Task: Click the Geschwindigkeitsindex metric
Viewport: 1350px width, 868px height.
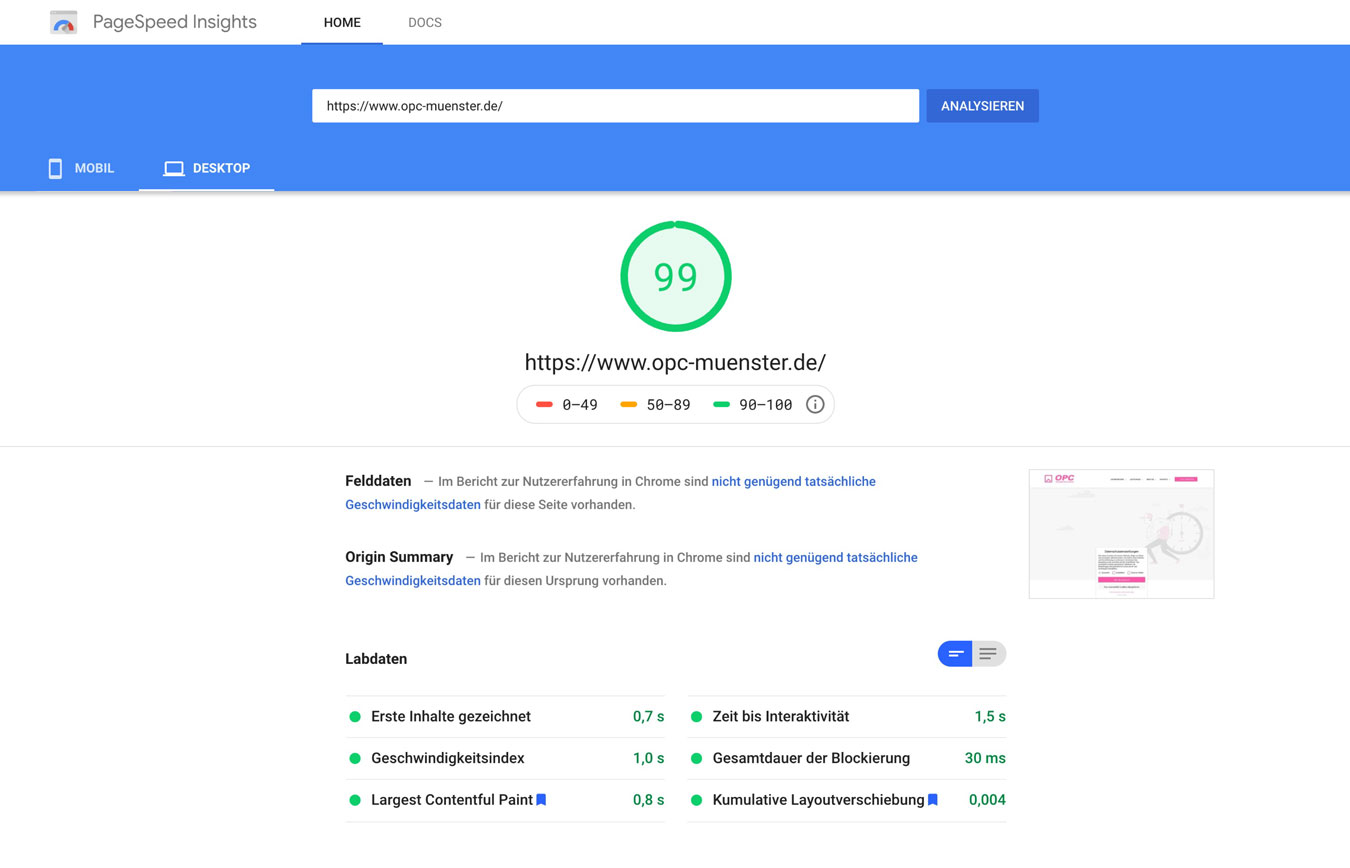Action: [x=505, y=758]
